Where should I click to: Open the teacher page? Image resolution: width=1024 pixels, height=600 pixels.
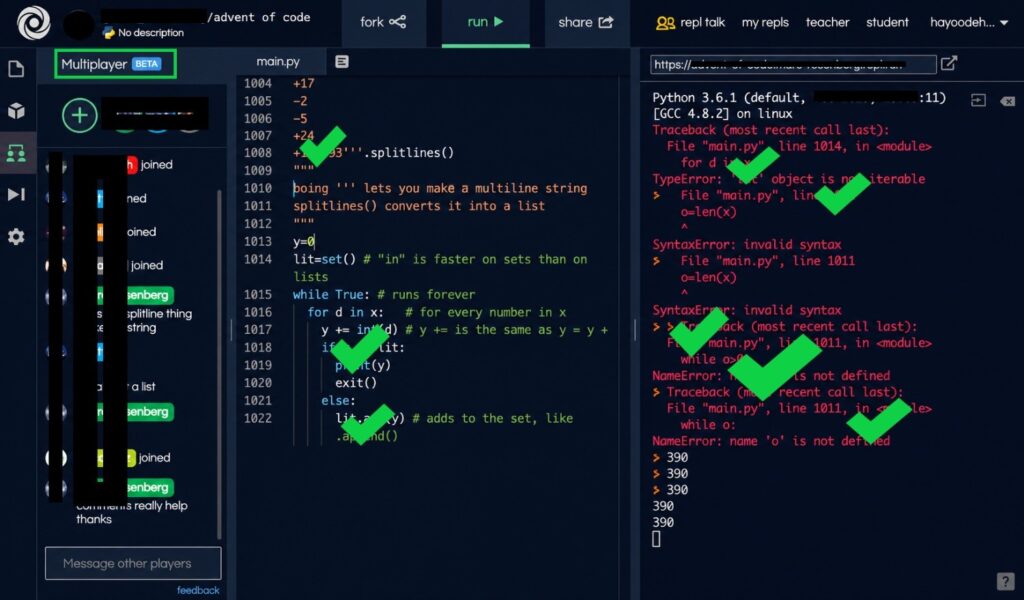coord(827,22)
